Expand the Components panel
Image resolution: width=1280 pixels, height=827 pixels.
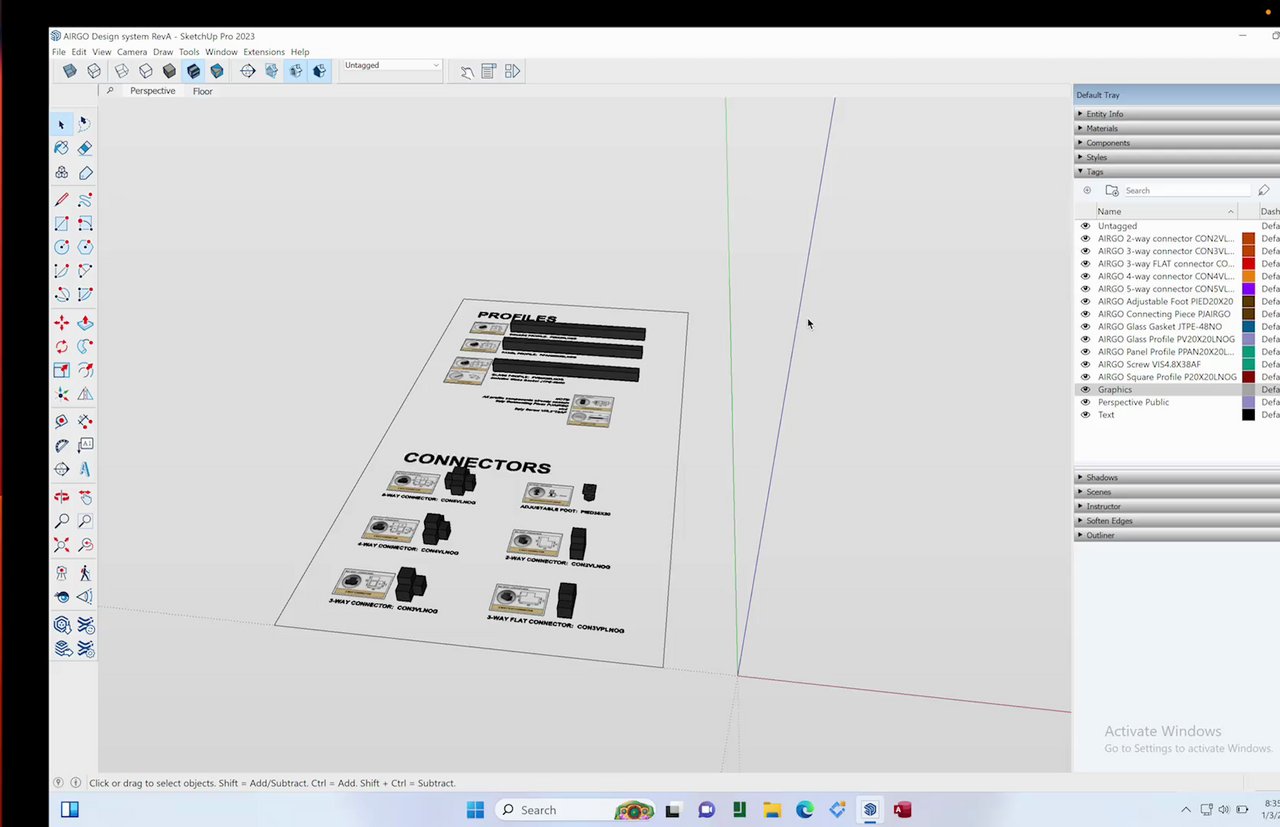pyautogui.click(x=1176, y=143)
